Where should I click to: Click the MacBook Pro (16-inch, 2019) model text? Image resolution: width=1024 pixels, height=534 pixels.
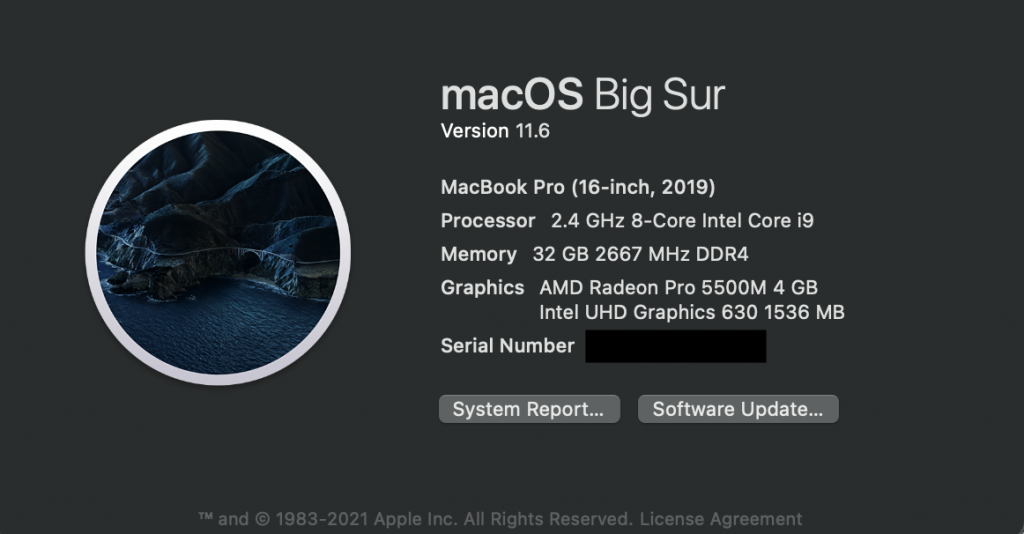click(x=578, y=187)
